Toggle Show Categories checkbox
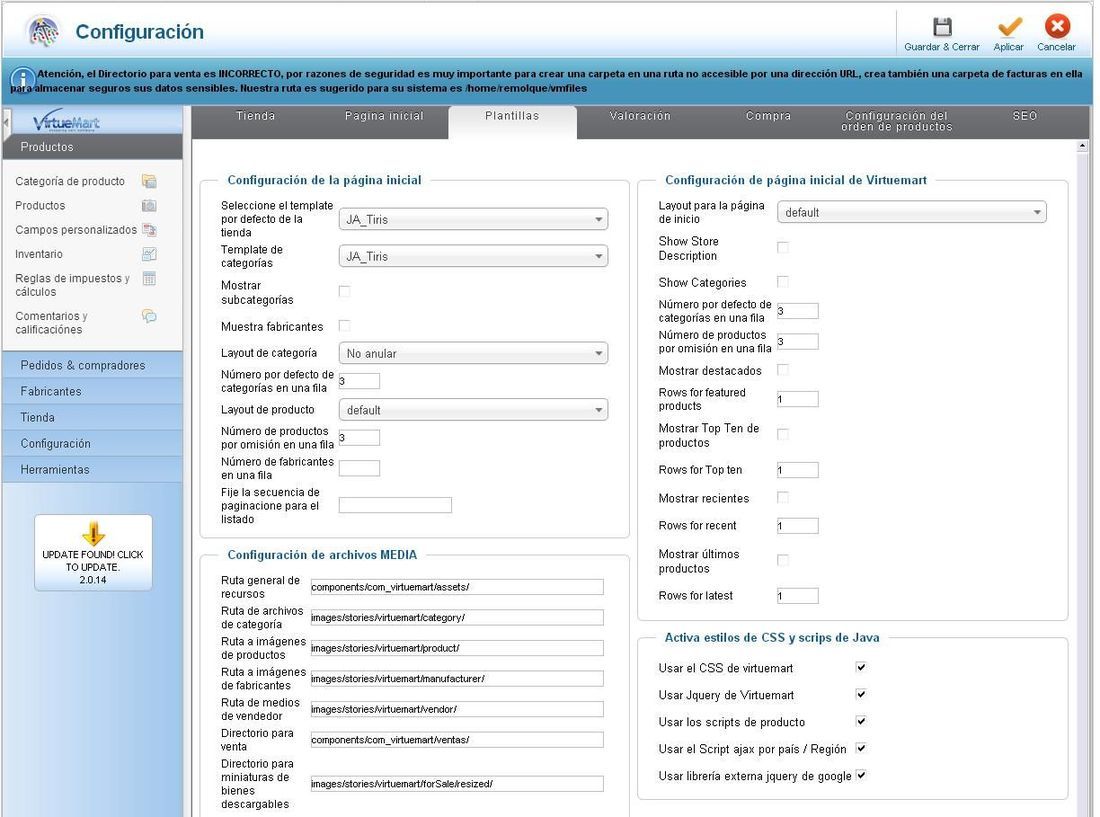This screenshot has height=817, width=1100. pyautogui.click(x=783, y=282)
